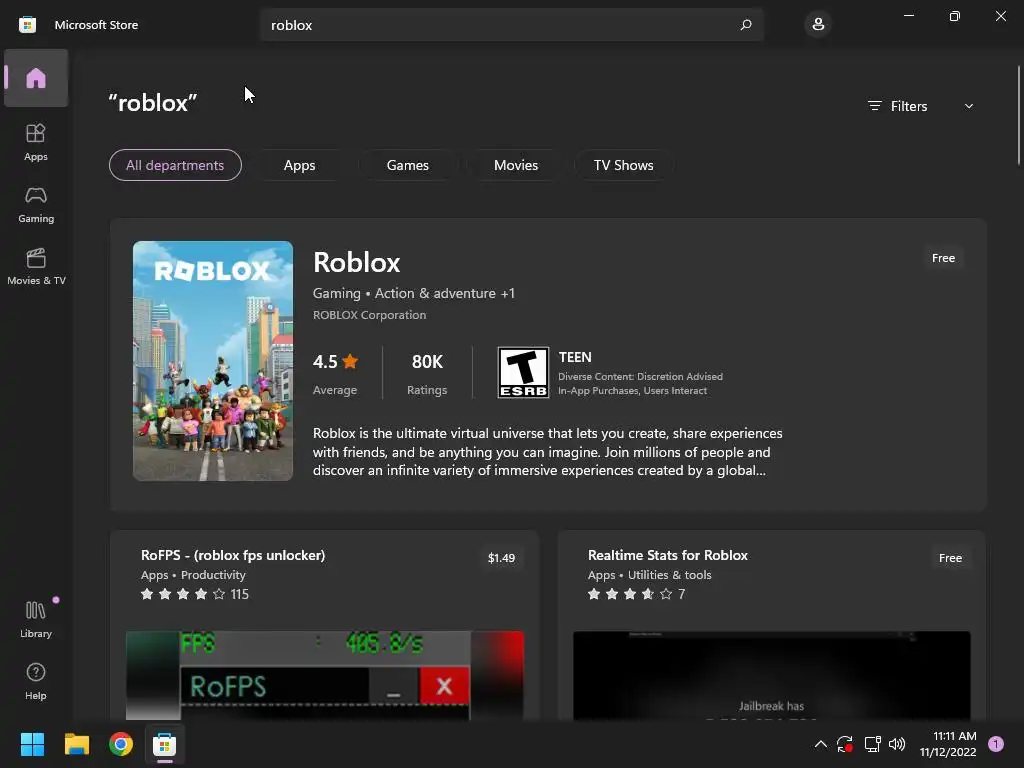
Task: Click the RoFPS star rating row
Action: pyautogui.click(x=195, y=594)
